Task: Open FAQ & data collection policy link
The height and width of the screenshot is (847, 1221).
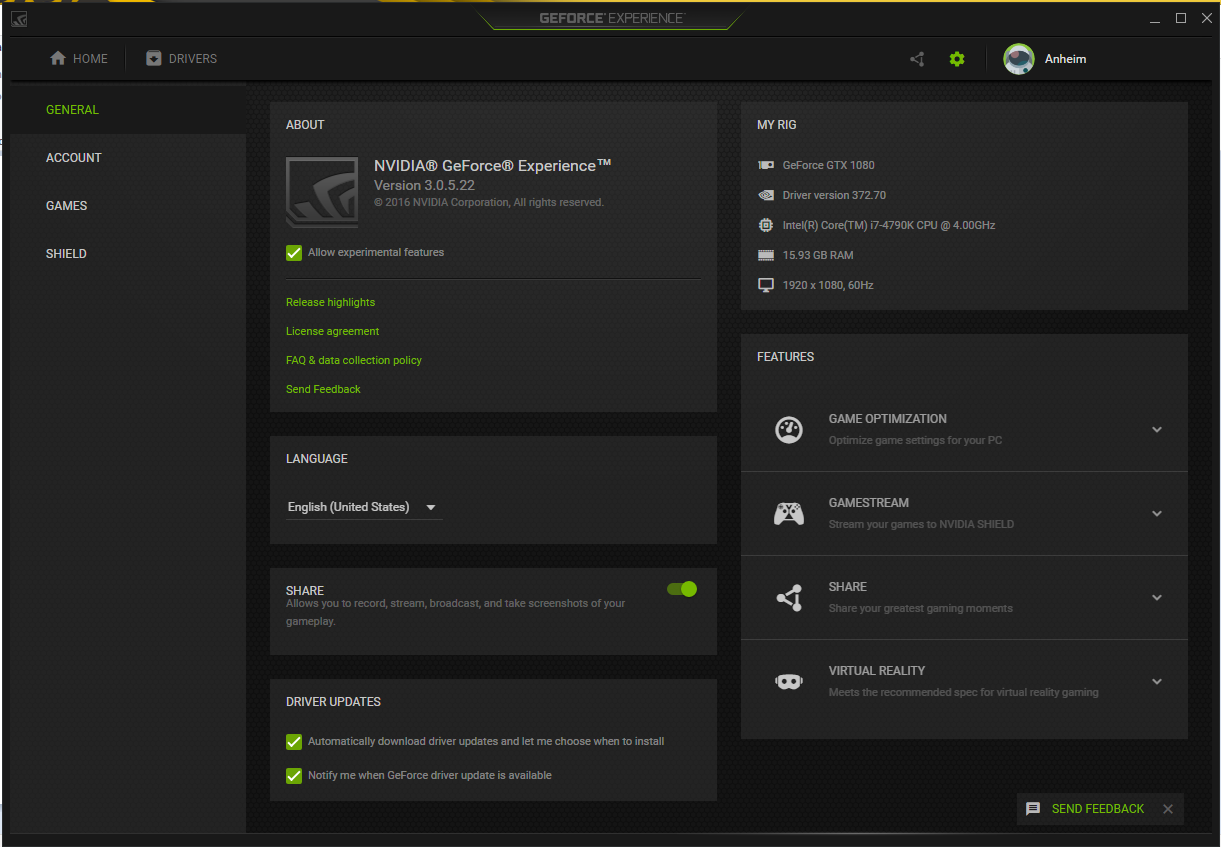Action: [354, 360]
